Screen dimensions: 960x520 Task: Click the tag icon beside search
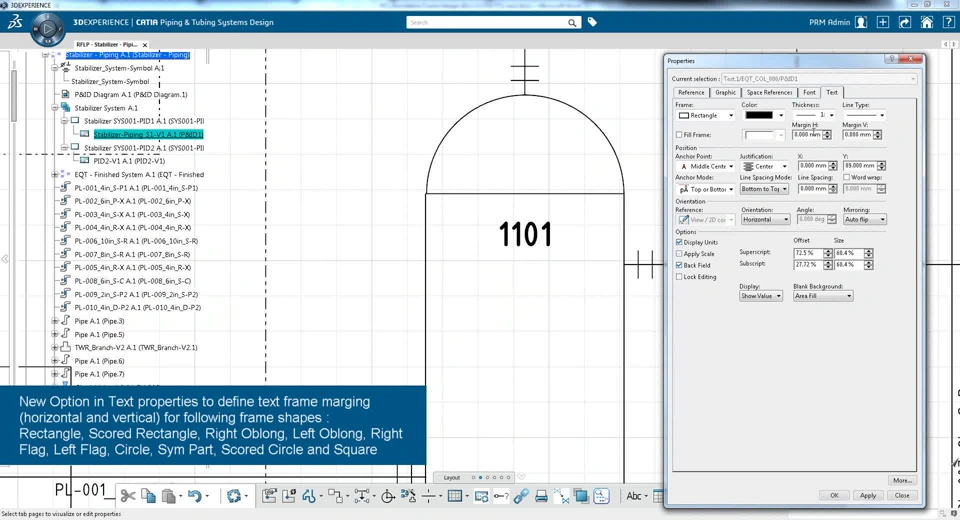pyautogui.click(x=592, y=22)
